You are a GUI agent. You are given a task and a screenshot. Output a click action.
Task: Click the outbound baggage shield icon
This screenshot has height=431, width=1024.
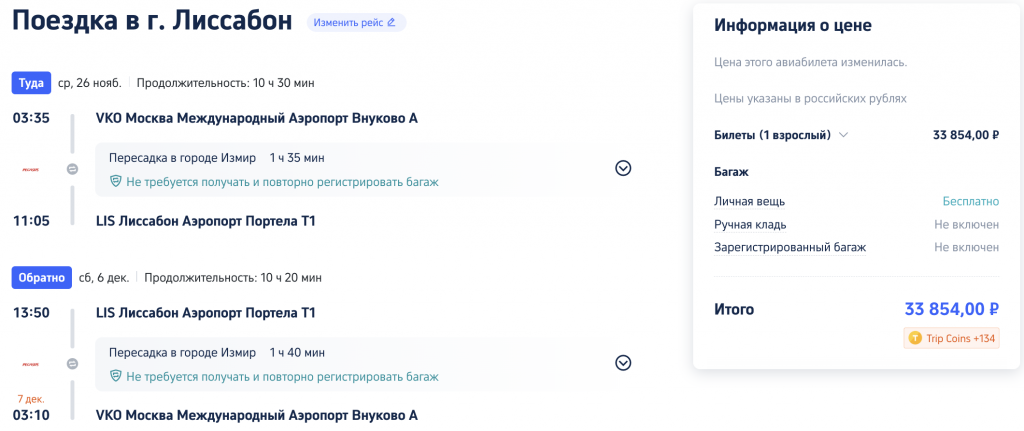click(x=116, y=182)
